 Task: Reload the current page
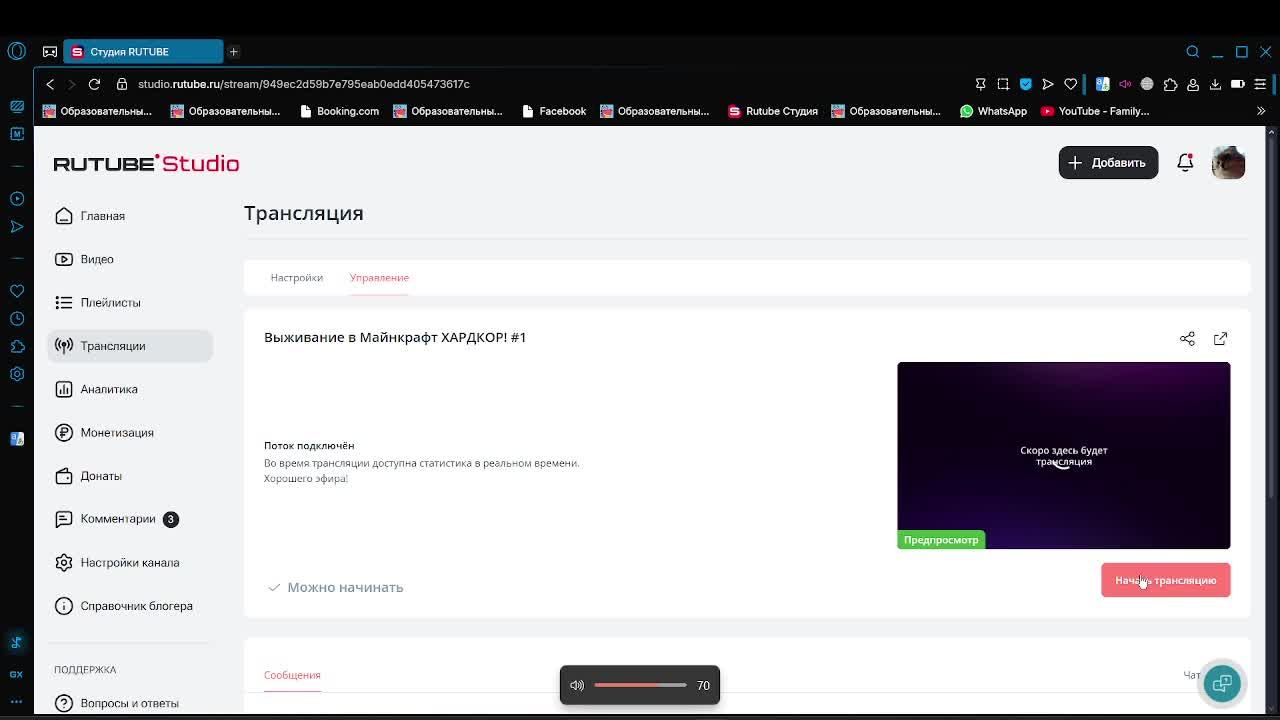(94, 84)
